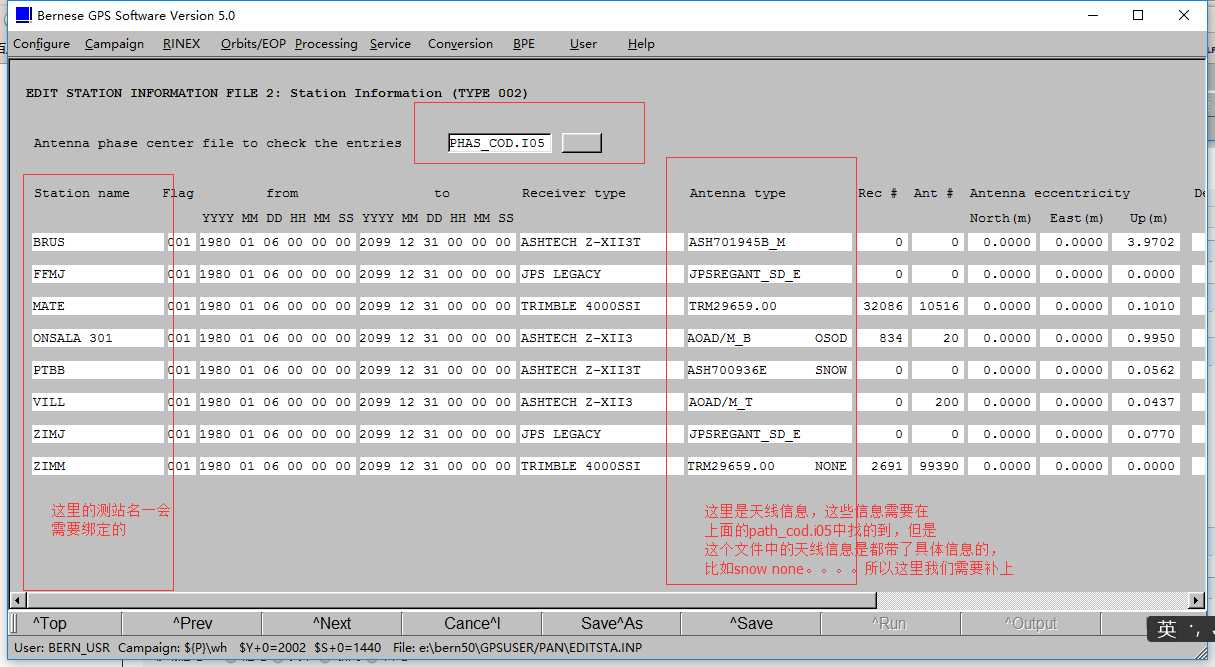Click Rec # value 834

882,338
